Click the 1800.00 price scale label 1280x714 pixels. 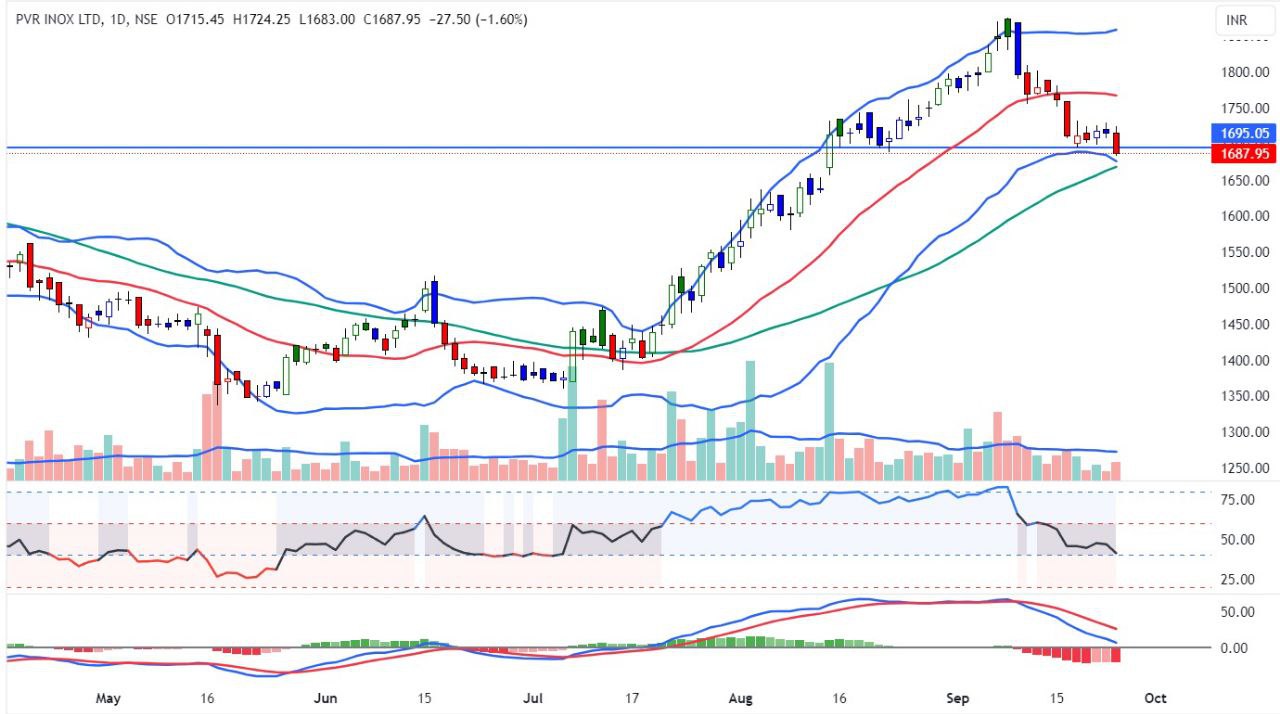(1243, 72)
